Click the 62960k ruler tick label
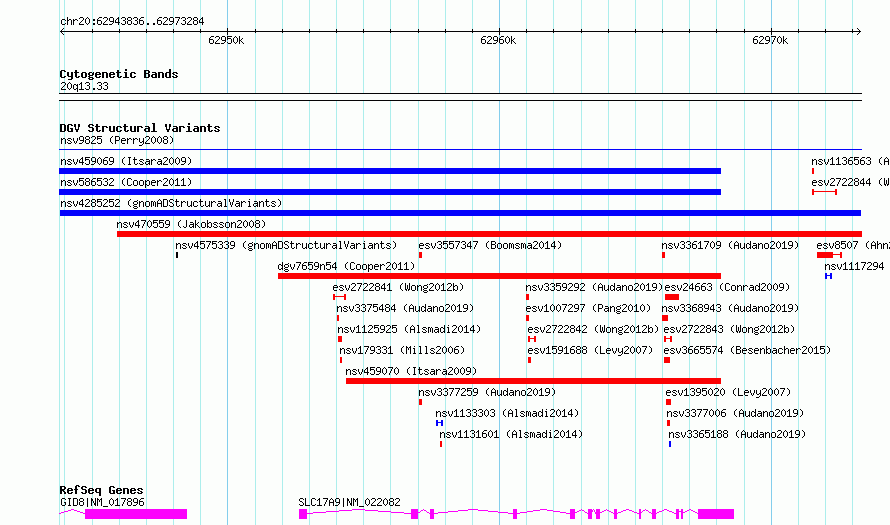The image size is (890, 525). point(498,40)
